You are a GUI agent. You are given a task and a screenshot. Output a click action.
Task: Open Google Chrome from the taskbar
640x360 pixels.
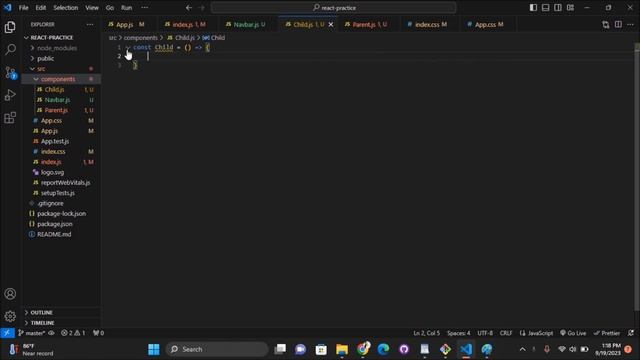363,349
